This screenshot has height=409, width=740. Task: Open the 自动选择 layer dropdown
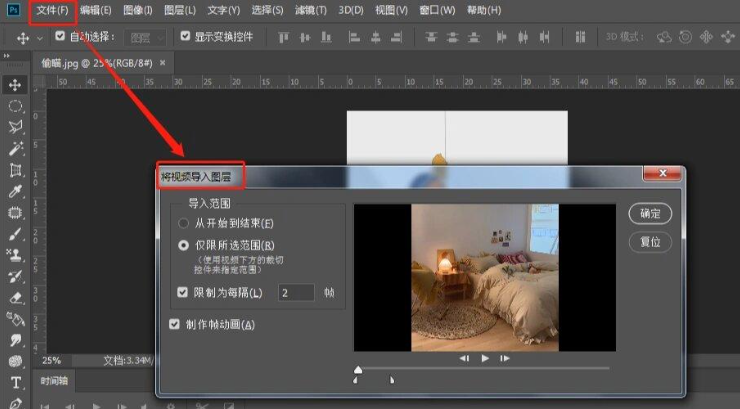point(148,37)
